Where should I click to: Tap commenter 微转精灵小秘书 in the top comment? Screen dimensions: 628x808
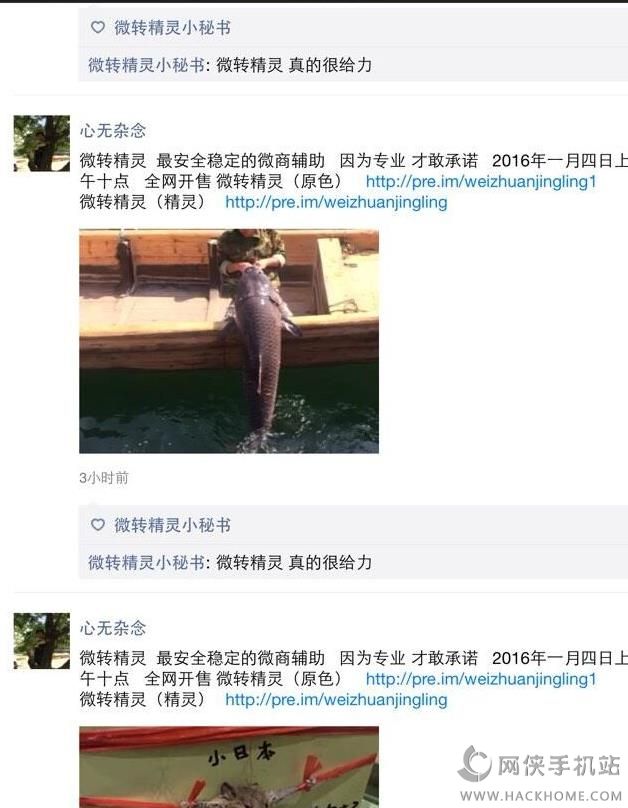pos(146,65)
